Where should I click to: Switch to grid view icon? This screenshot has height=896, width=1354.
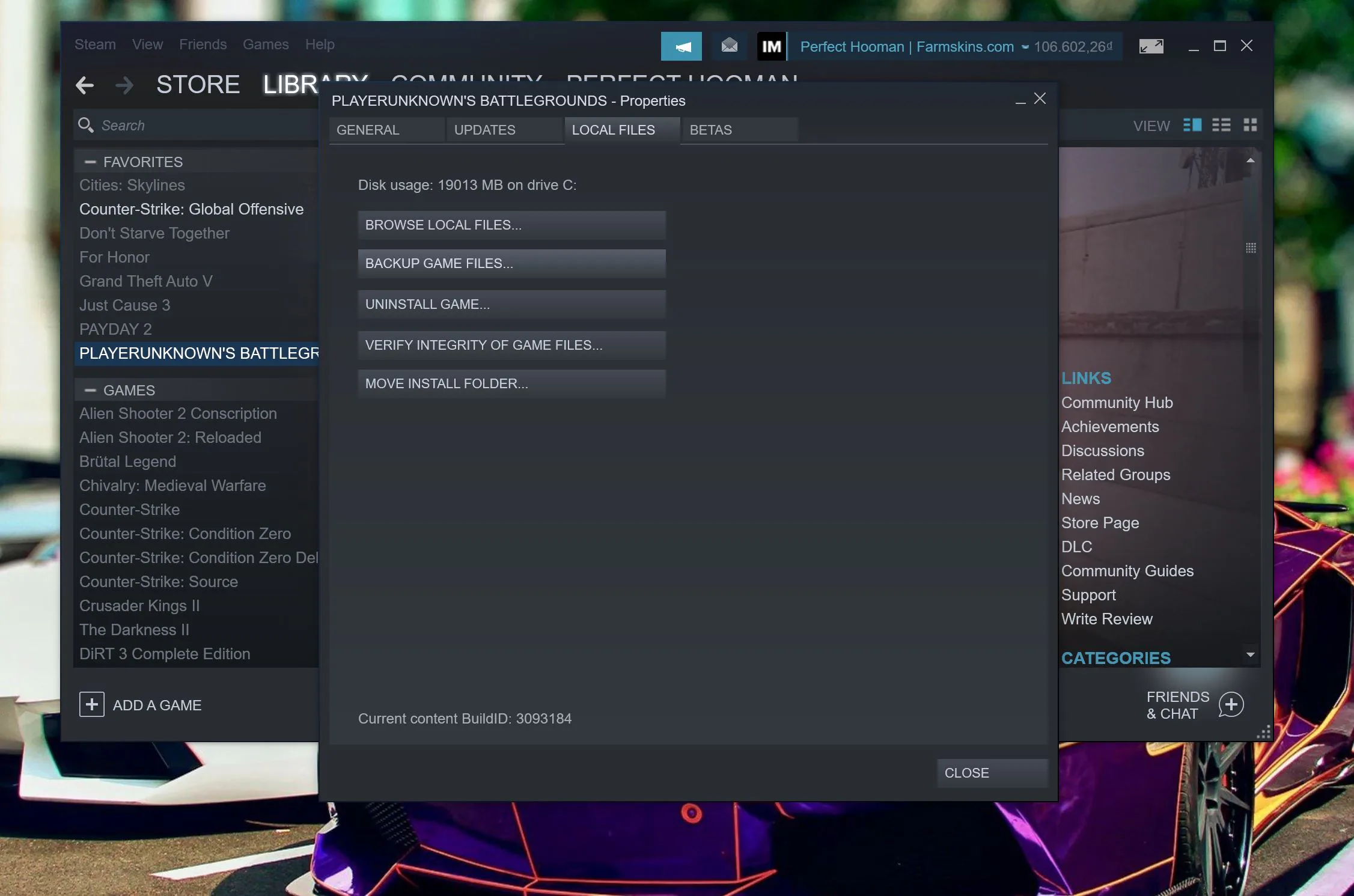pyautogui.click(x=1250, y=125)
